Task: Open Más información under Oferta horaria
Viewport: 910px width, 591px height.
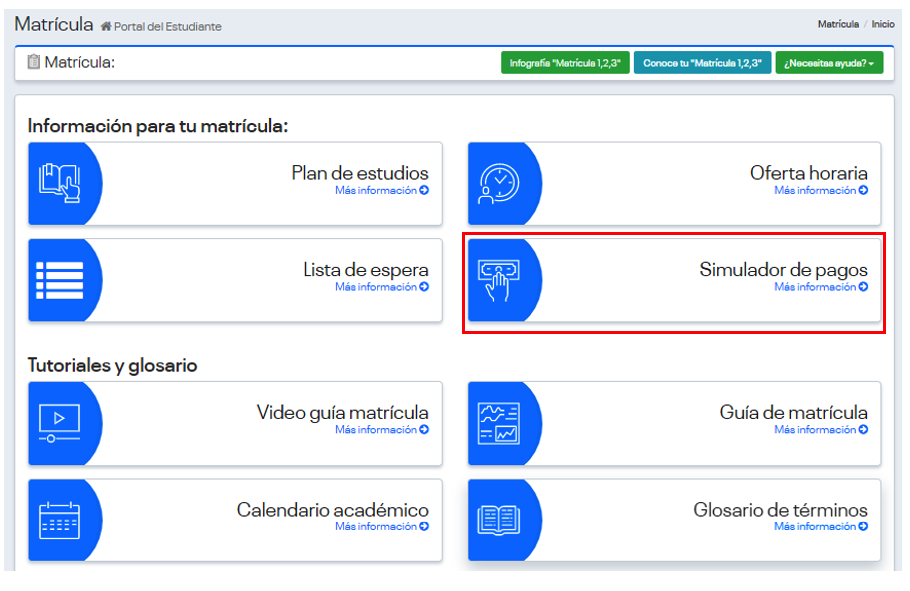Action: click(x=820, y=191)
